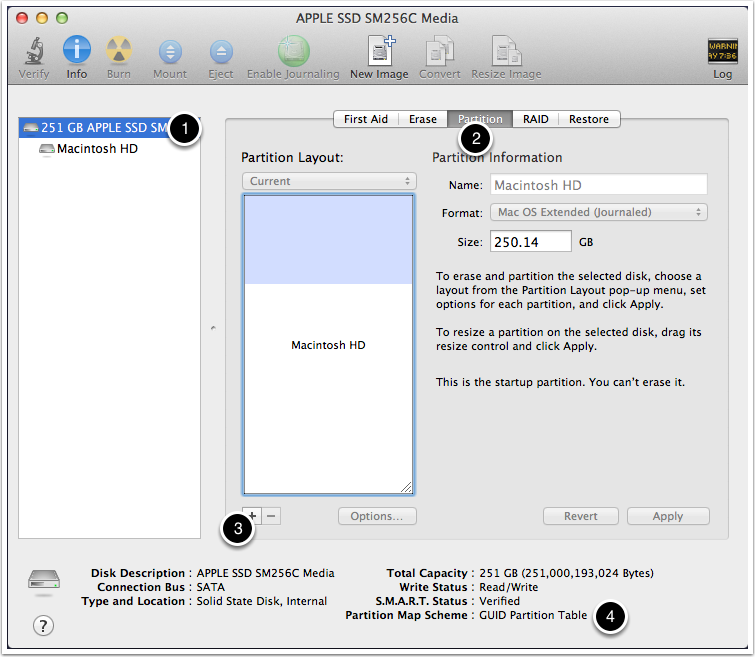Open the Format Mac OS Extended dropdown
This screenshot has height=657, width=755.
[x=599, y=212]
